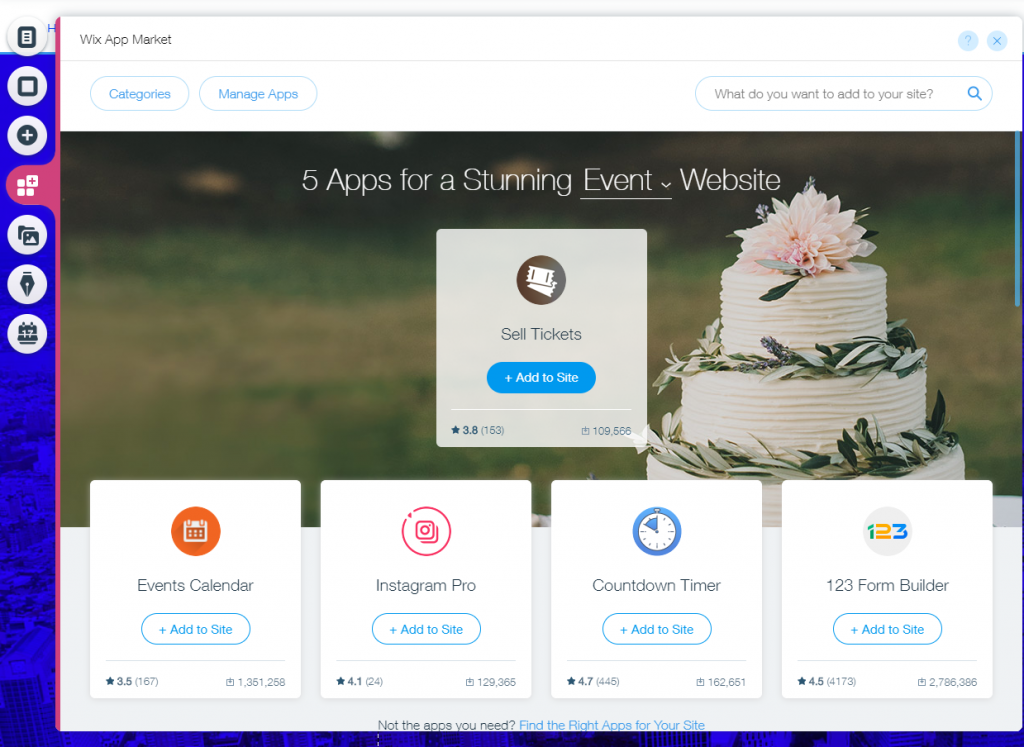This screenshot has height=747, width=1024.
Task: Click the 1,351,258 installs count
Action: (x=255, y=682)
